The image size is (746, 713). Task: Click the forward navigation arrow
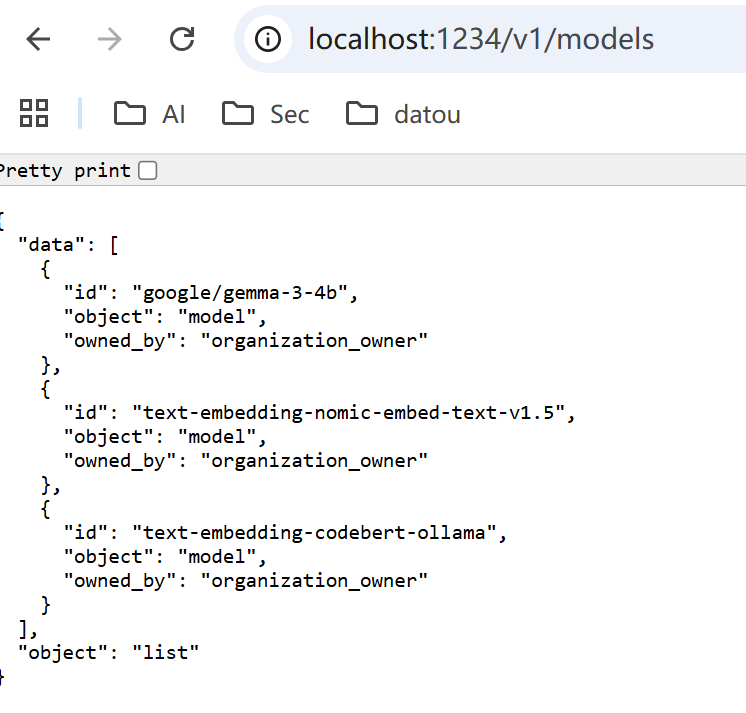point(109,39)
